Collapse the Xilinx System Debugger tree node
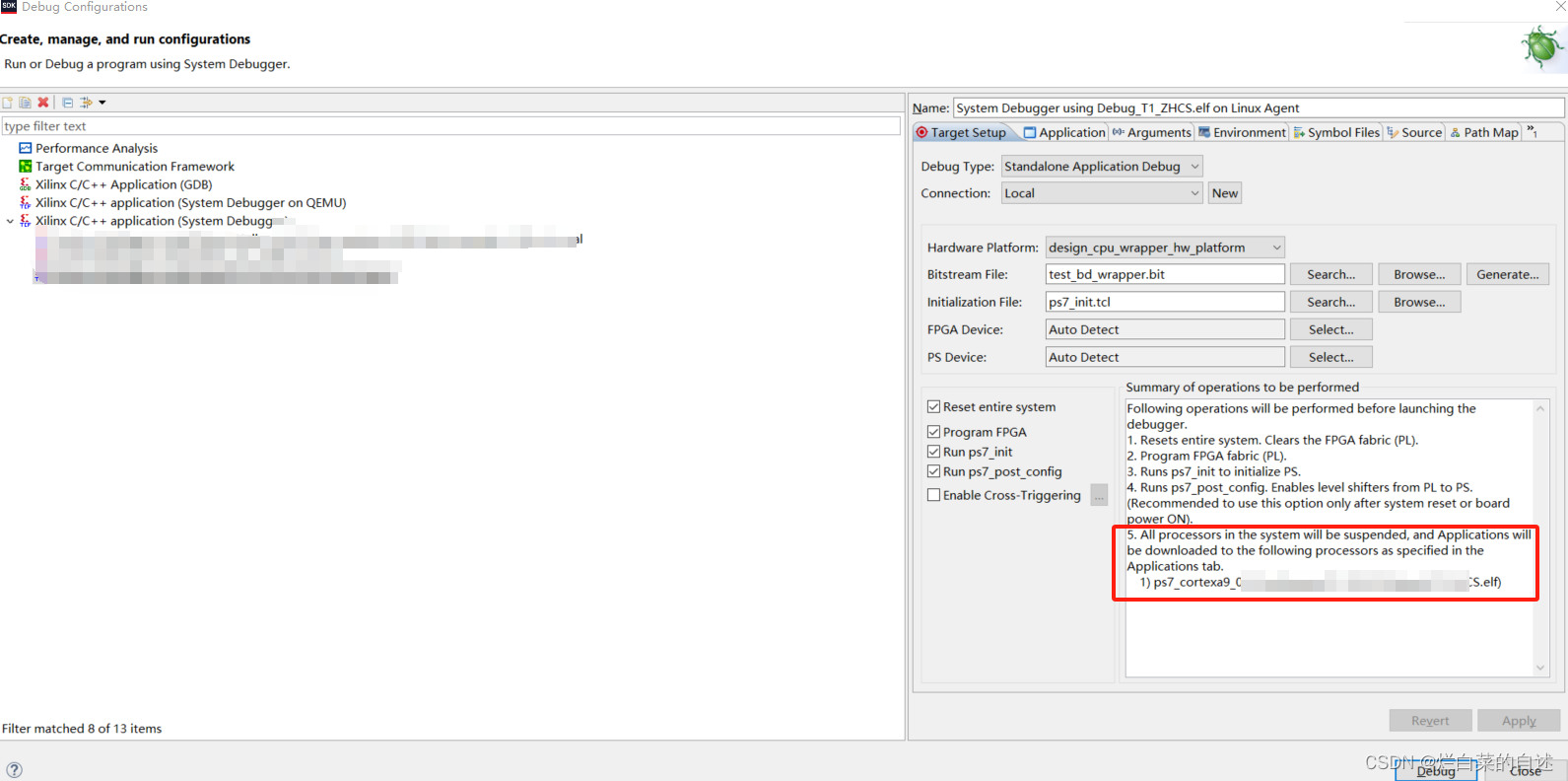Image resolution: width=1568 pixels, height=781 pixels. 10,221
